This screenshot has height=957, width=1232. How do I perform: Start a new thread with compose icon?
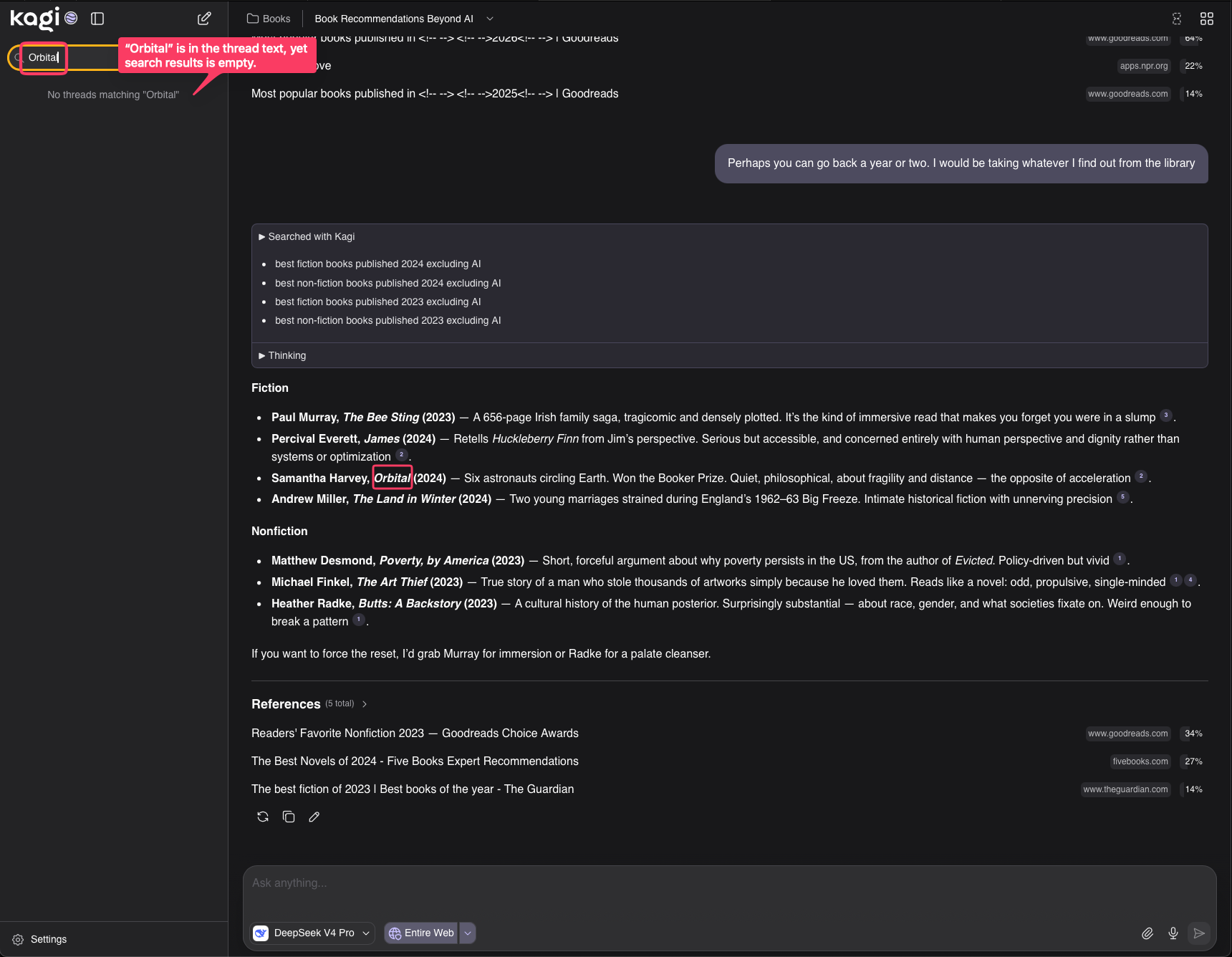coord(204,19)
